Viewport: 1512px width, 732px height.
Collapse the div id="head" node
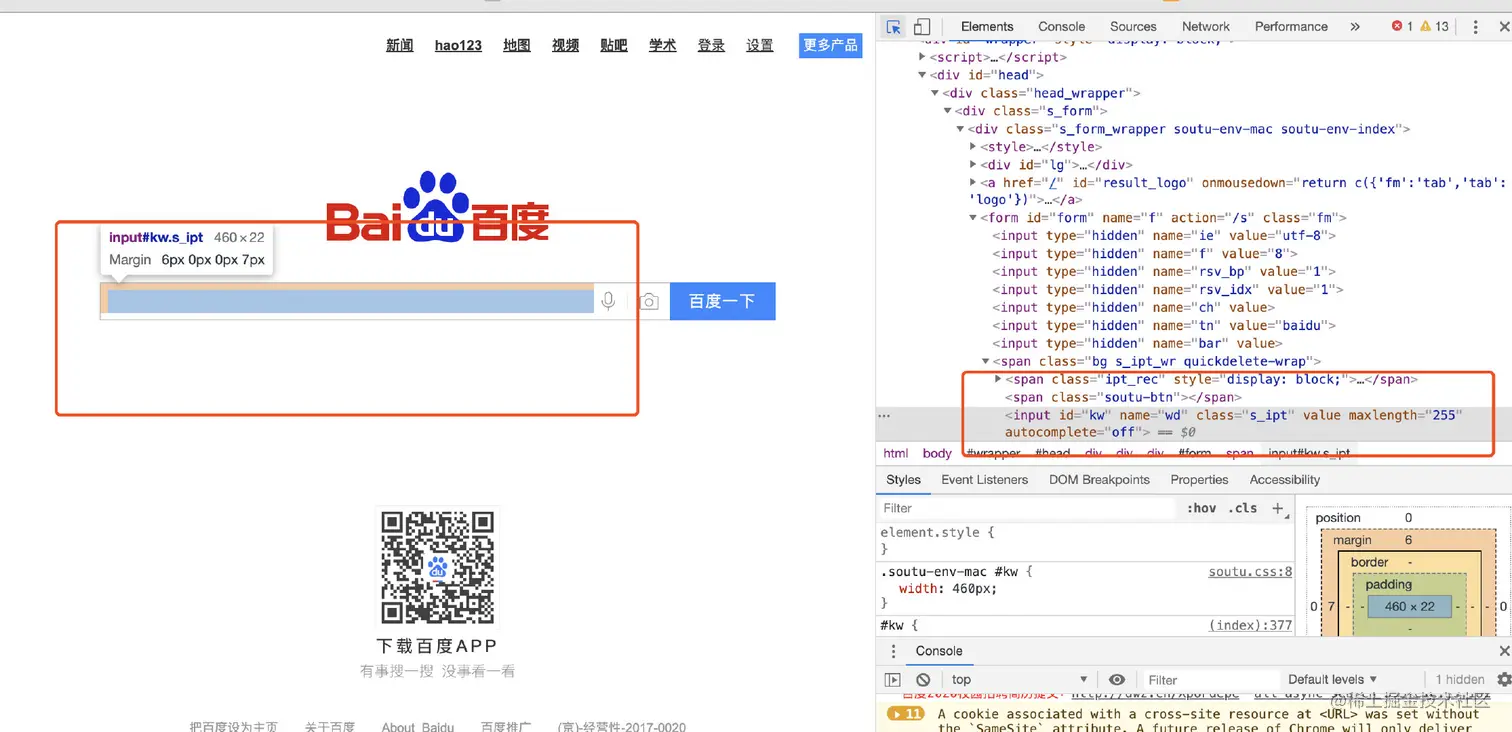[922, 75]
